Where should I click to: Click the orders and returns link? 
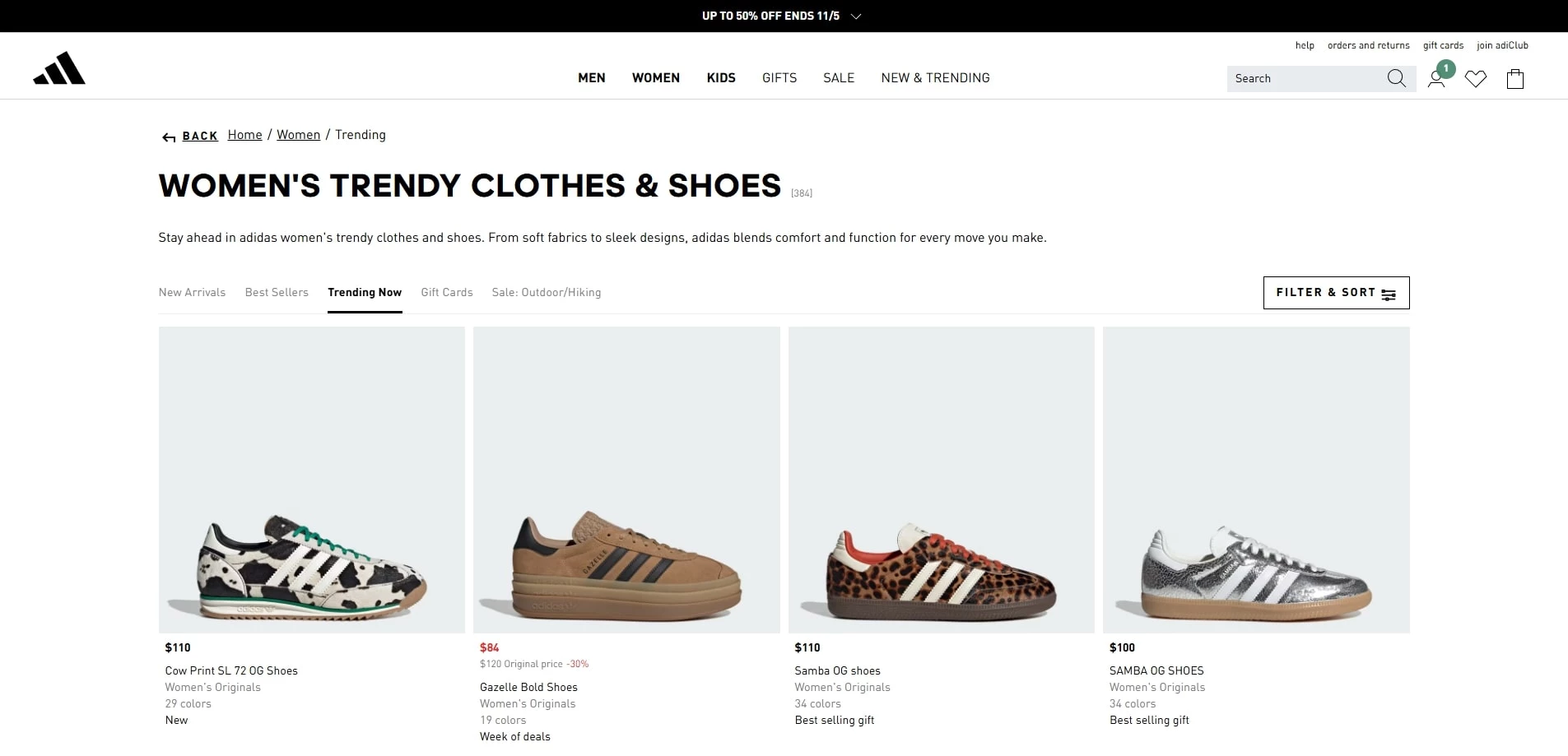coord(1368,45)
